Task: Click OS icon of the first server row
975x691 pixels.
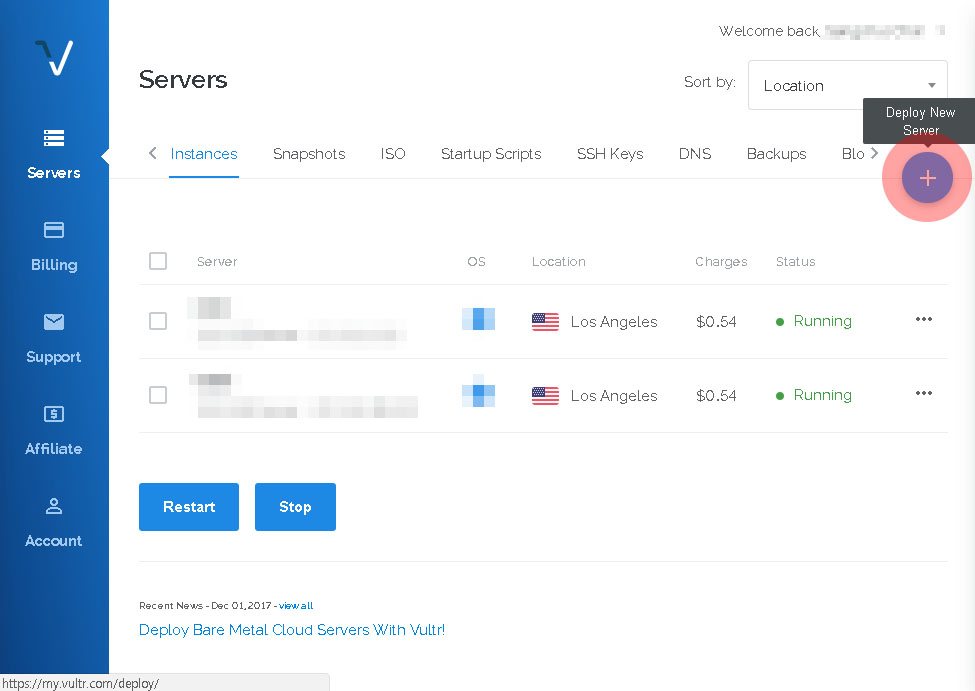Action: pos(478,319)
